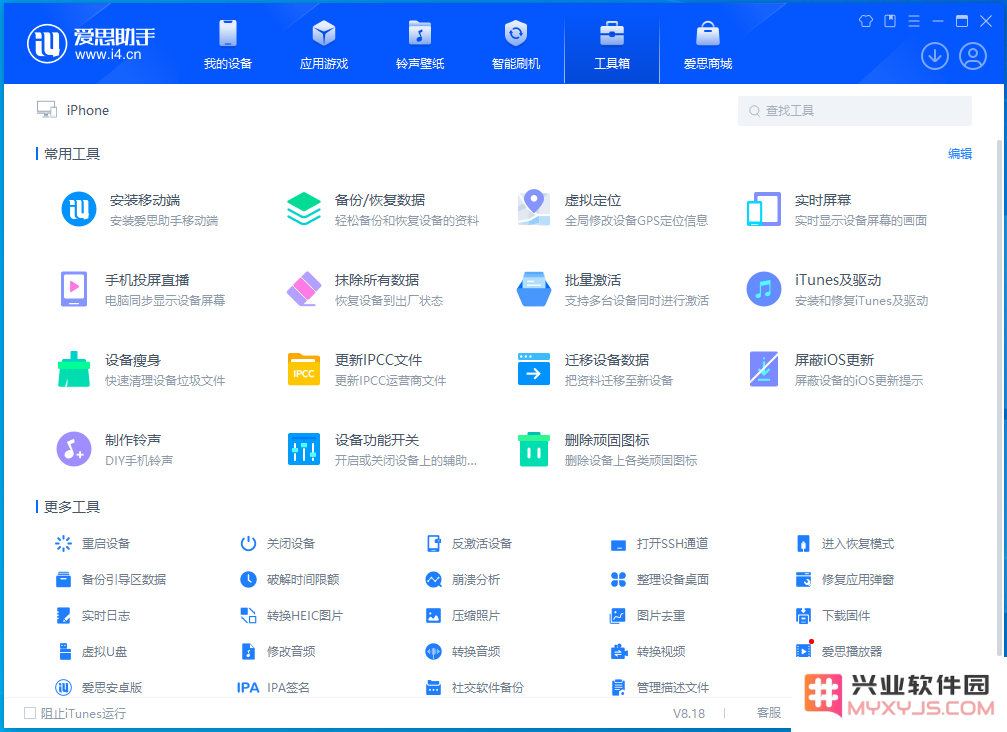
Task: Open the 备份引导区数据 tool
Action: pyautogui.click(x=110, y=580)
